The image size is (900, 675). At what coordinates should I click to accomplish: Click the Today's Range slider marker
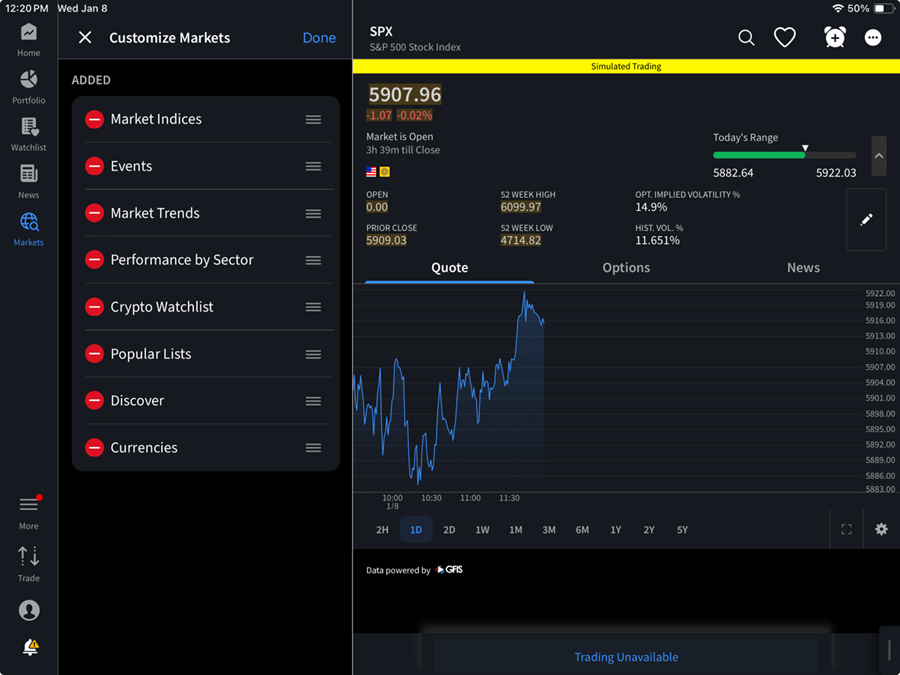coord(805,146)
